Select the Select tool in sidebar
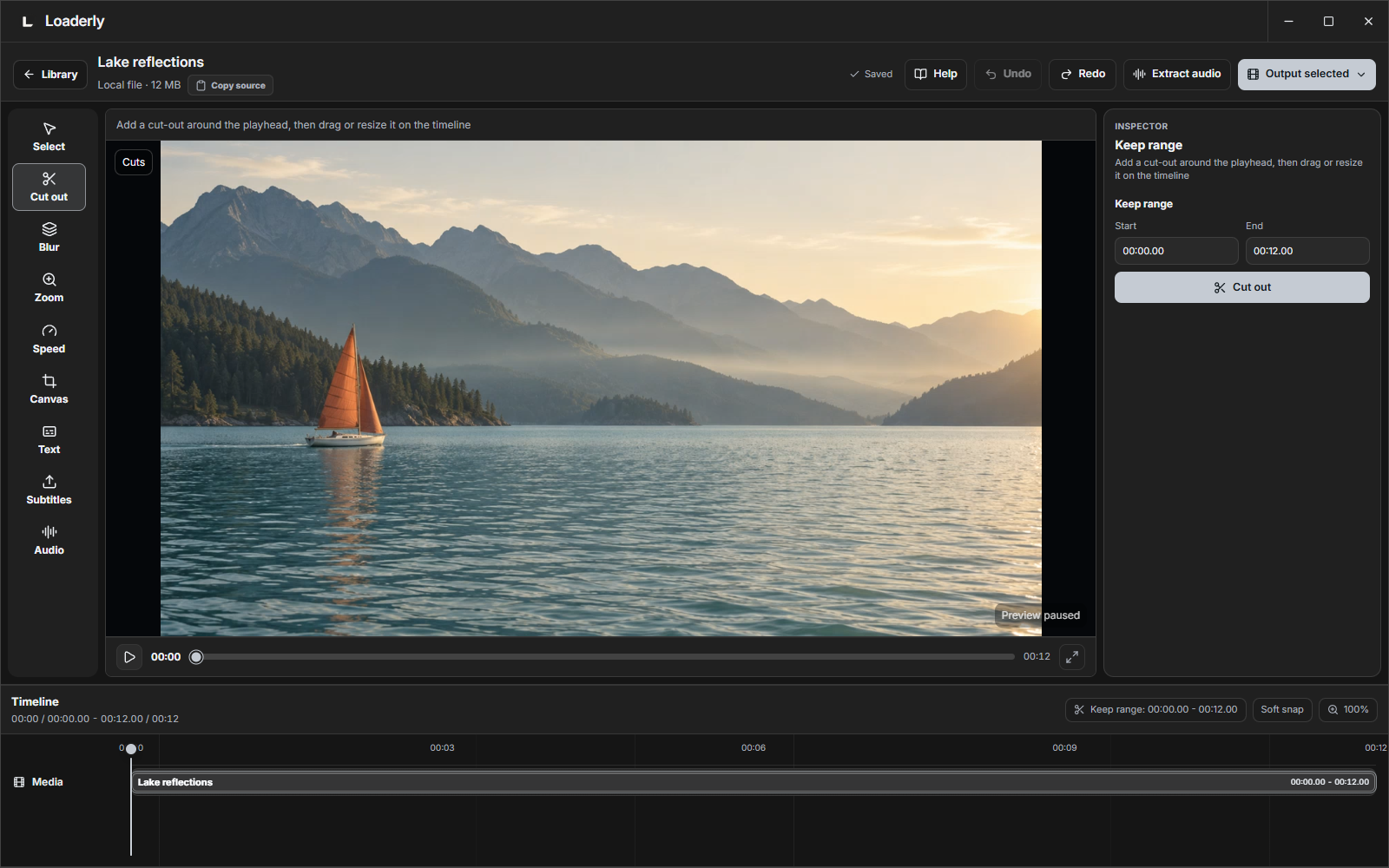 [49, 137]
